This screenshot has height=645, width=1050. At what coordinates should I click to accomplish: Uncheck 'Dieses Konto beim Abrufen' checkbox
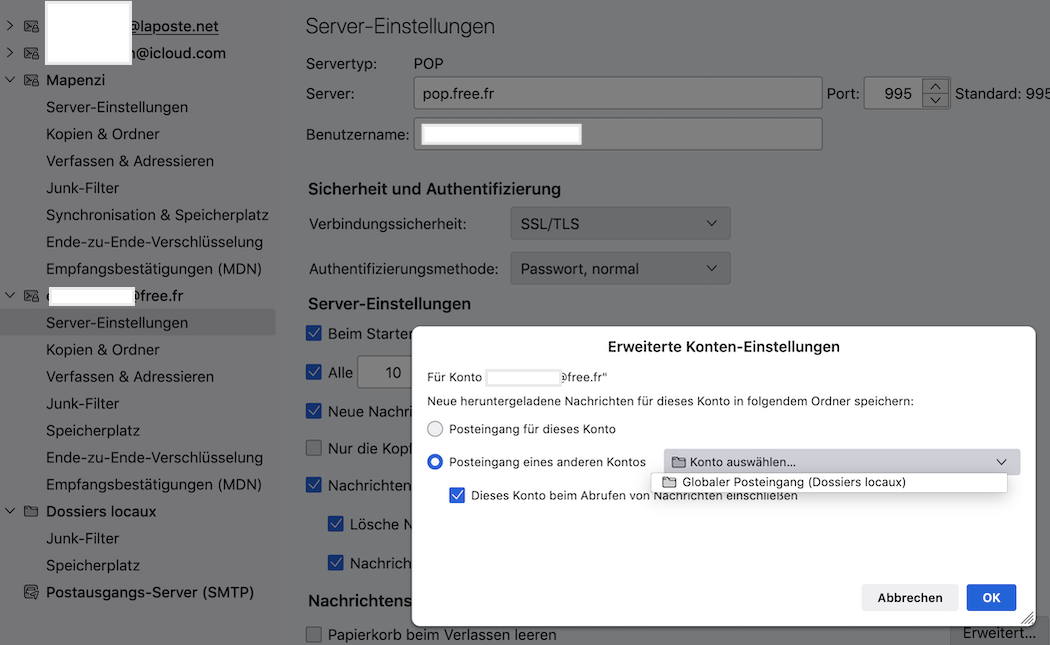point(457,494)
